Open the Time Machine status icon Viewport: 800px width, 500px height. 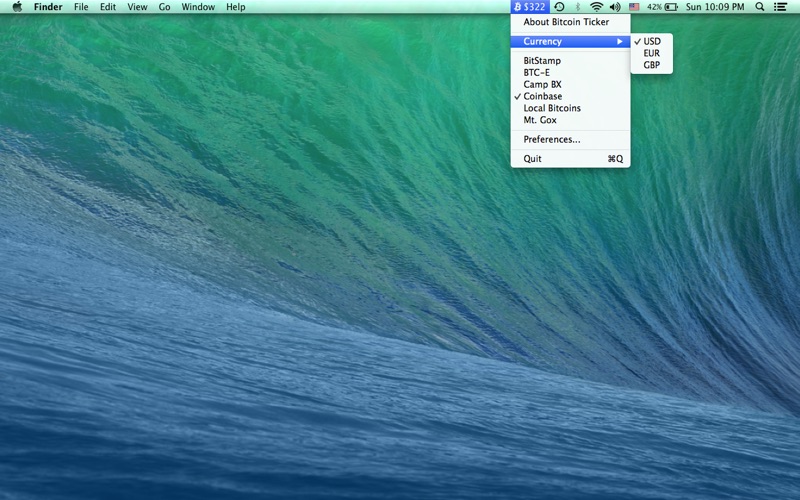point(560,7)
